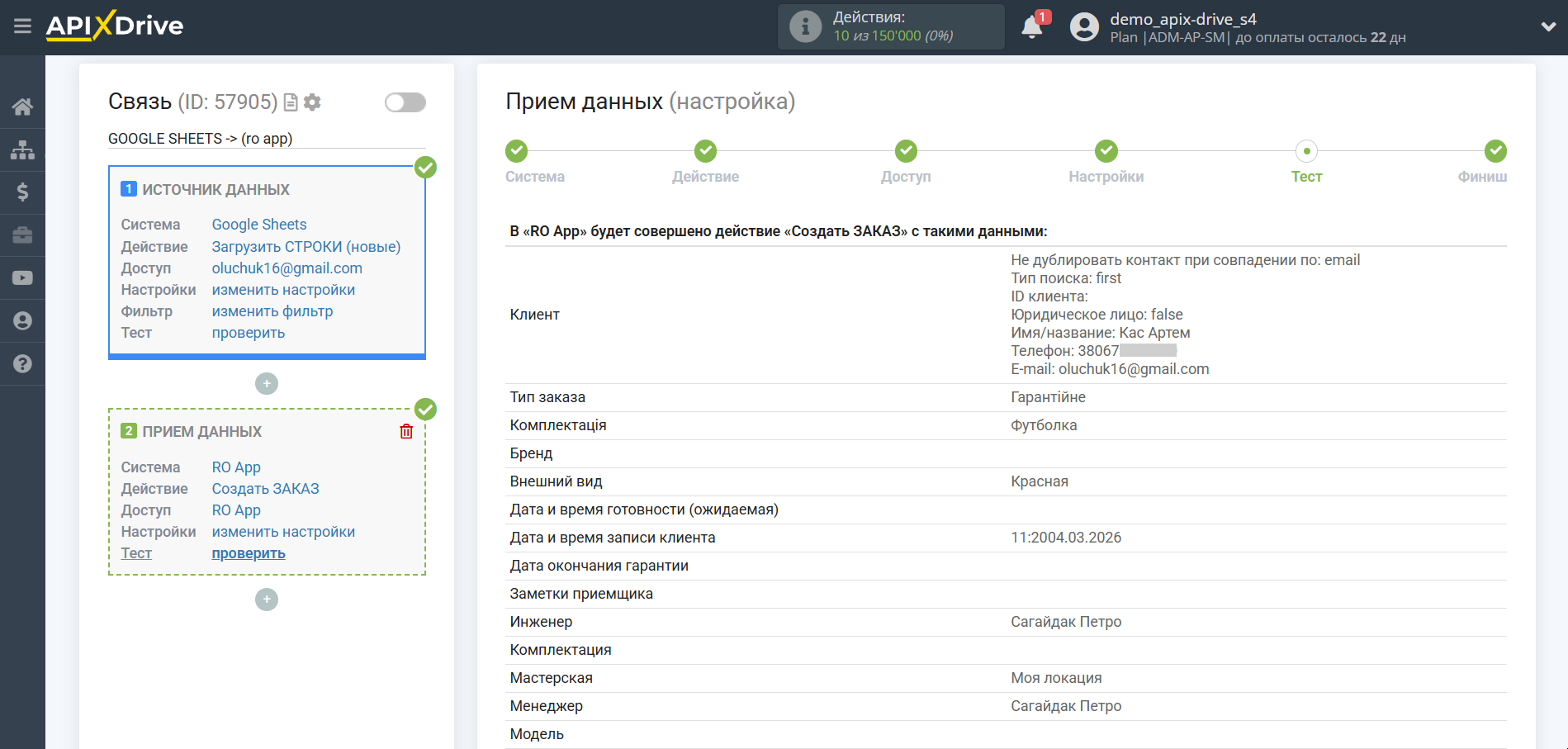Open изменить фильтр in the data source block
Screen dimensions: 1568x749
point(272,311)
